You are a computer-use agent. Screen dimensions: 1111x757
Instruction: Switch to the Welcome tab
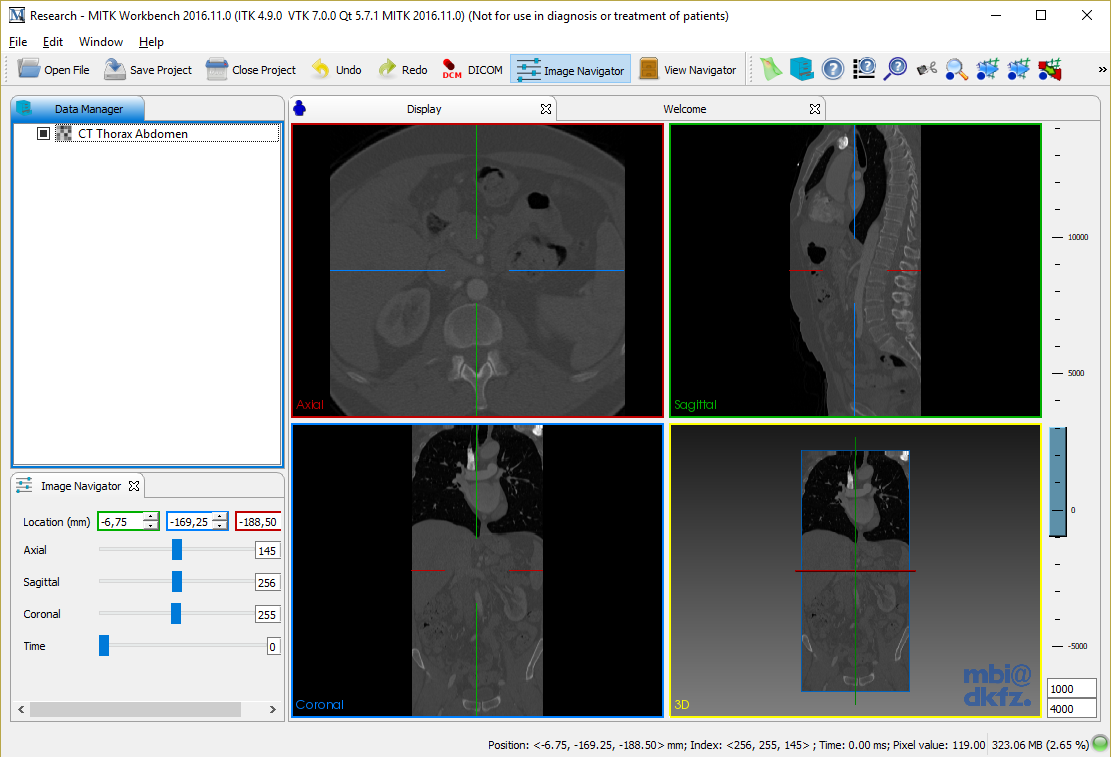point(685,109)
